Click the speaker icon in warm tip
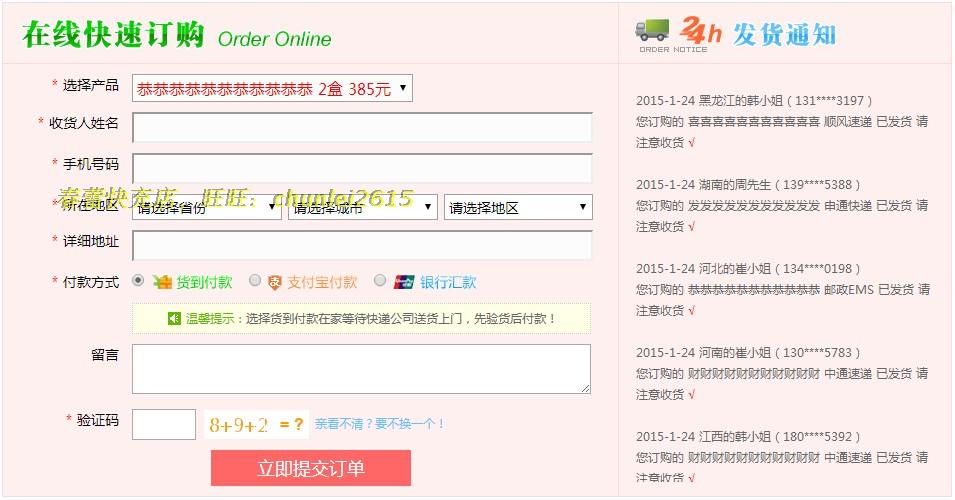Screen dimensions: 955x500 click(175, 319)
